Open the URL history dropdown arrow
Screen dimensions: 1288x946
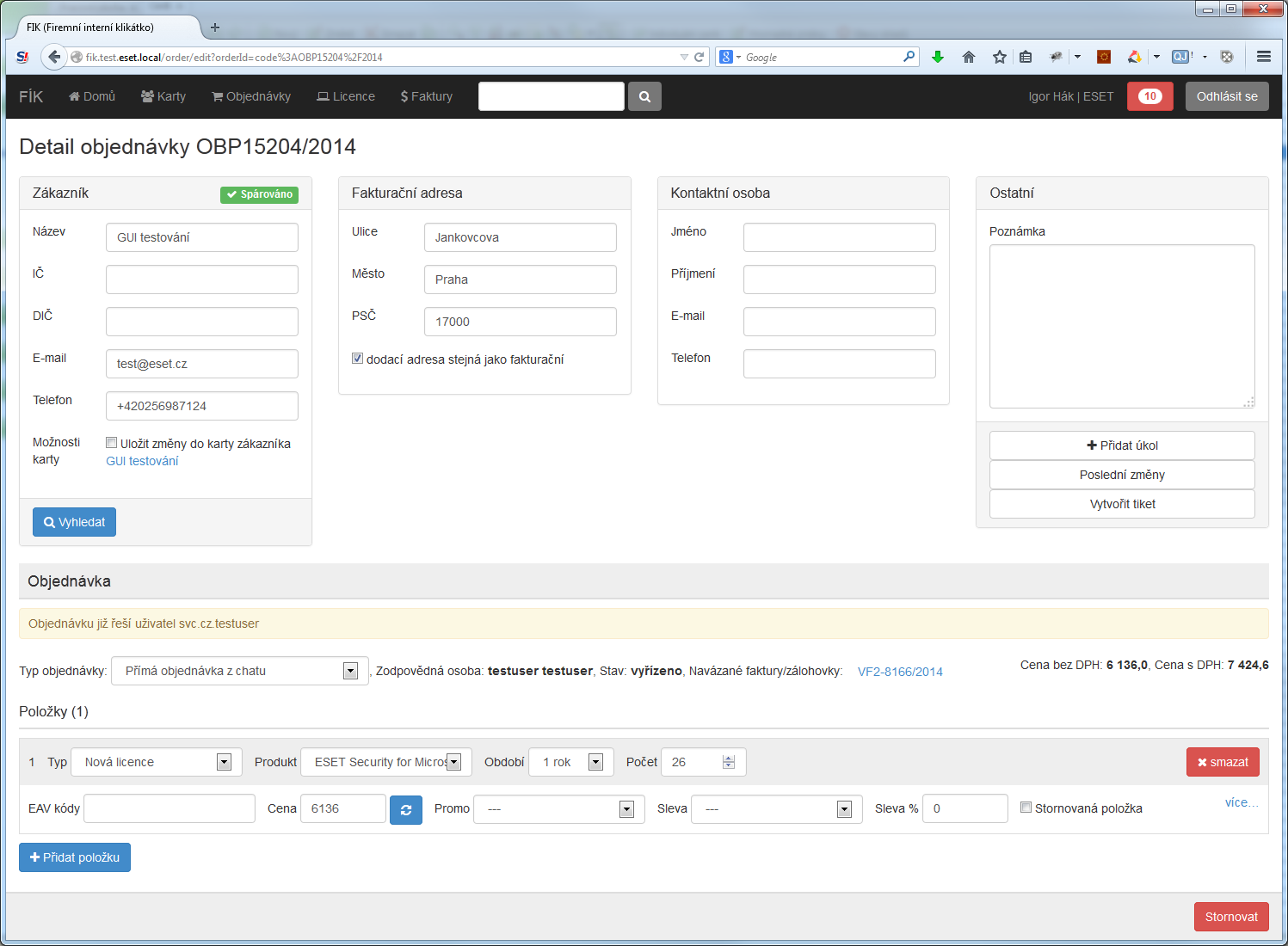click(x=684, y=58)
